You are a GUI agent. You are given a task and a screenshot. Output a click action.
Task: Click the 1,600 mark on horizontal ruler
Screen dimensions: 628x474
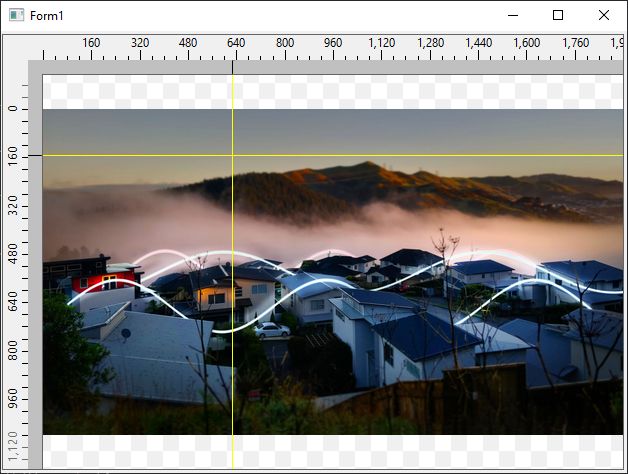[x=527, y=43]
